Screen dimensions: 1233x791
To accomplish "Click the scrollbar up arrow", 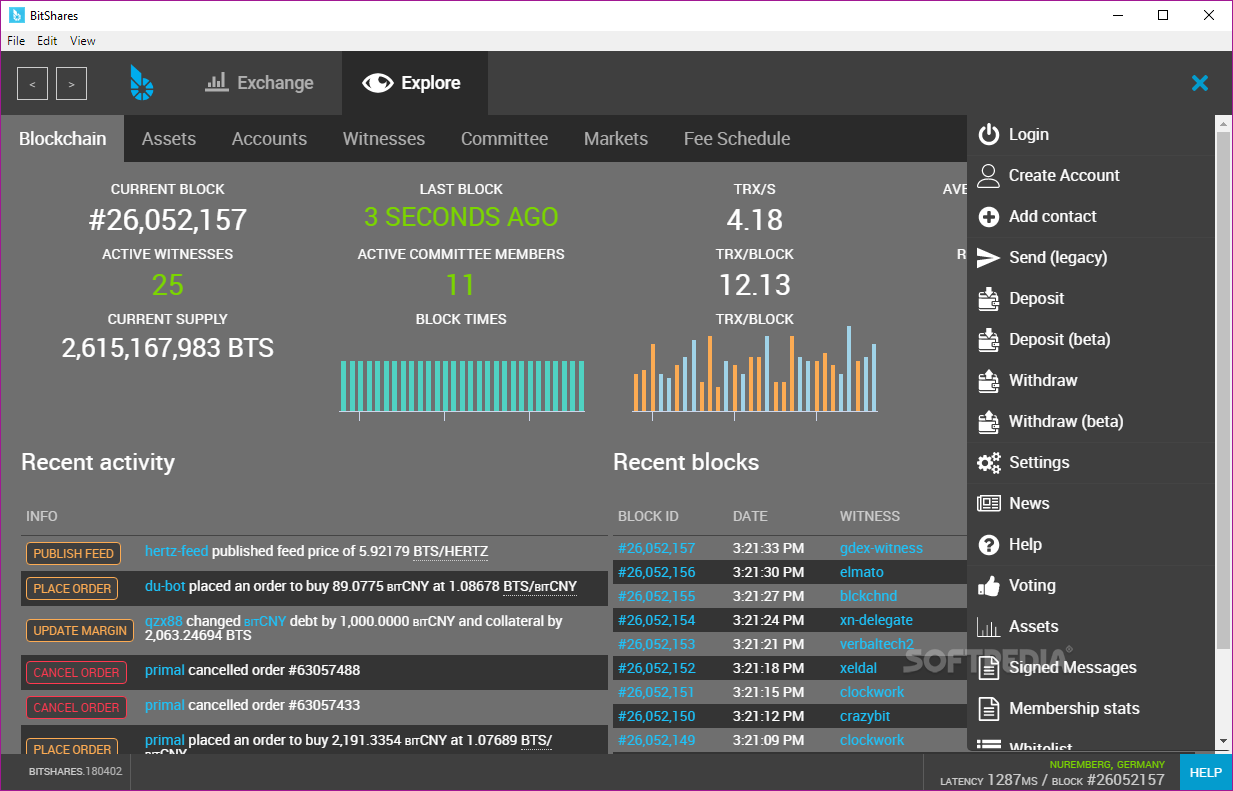I will (1223, 123).
